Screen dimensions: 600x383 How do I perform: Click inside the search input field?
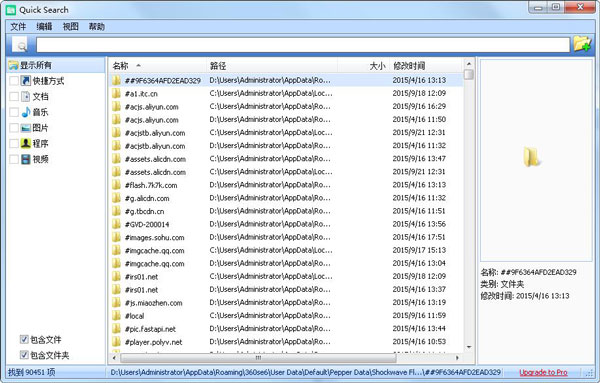pyautogui.click(x=303, y=45)
